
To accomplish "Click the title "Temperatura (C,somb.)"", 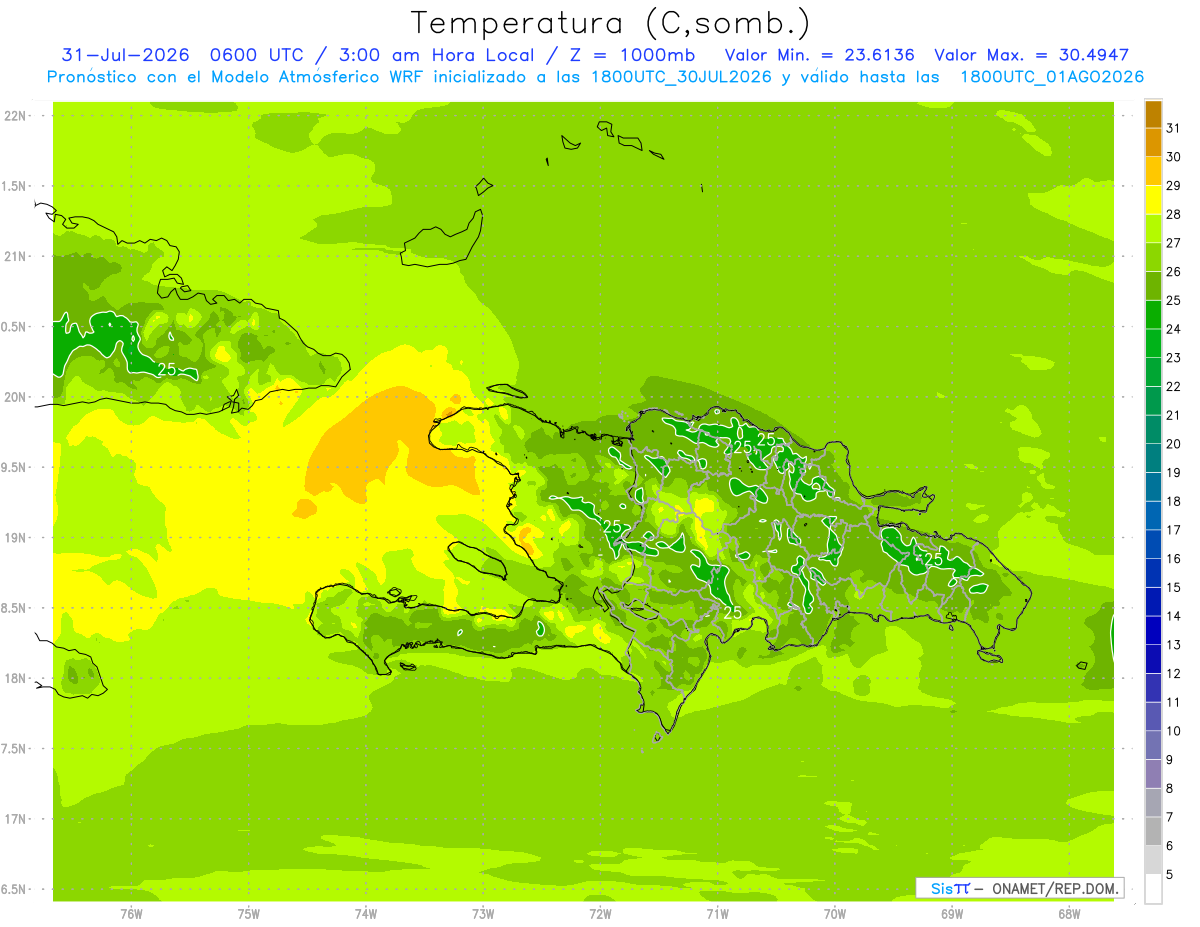I will point(611,24).
